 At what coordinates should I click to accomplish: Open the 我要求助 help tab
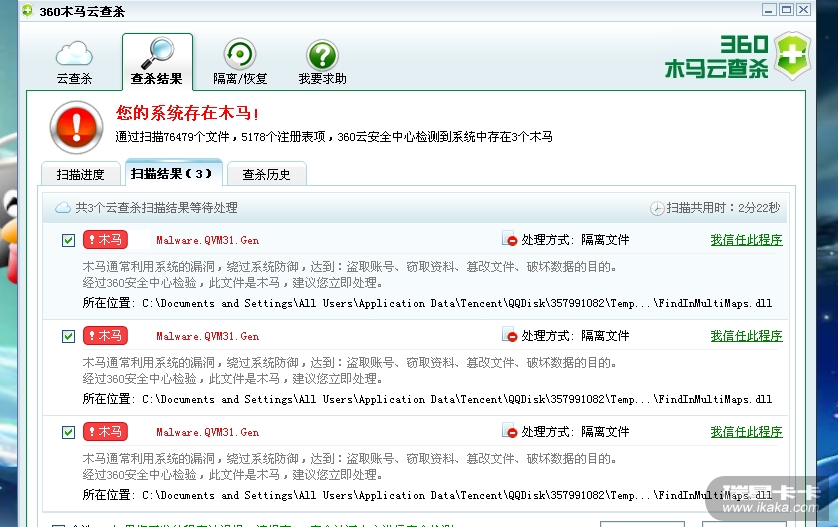click(322, 62)
